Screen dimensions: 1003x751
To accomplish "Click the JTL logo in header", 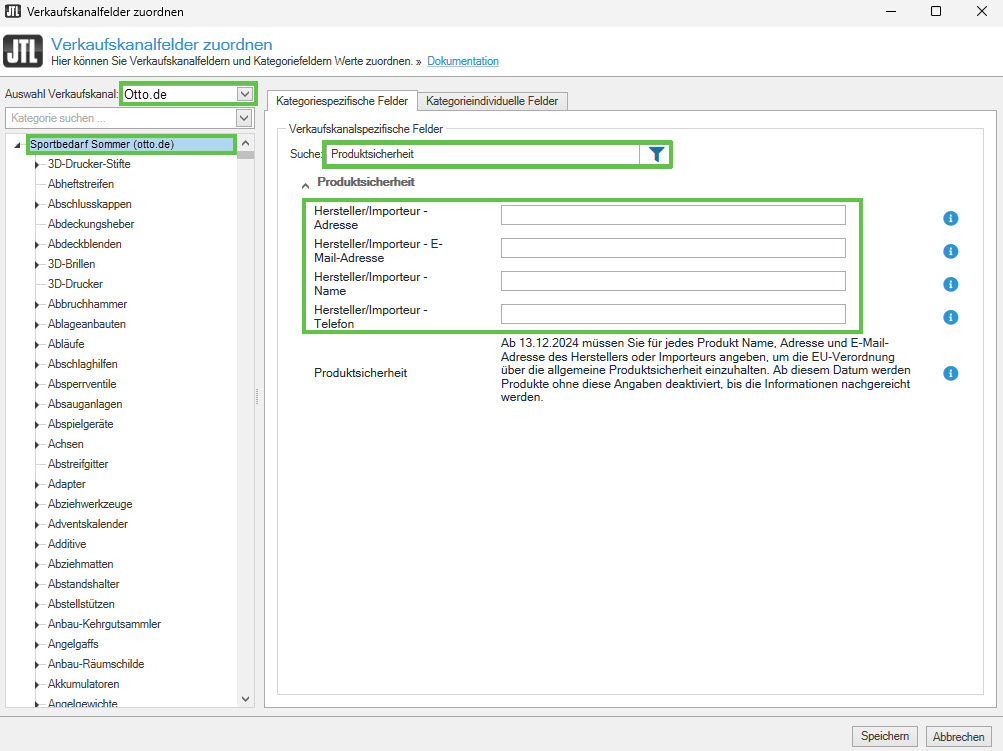I will tap(23, 52).
